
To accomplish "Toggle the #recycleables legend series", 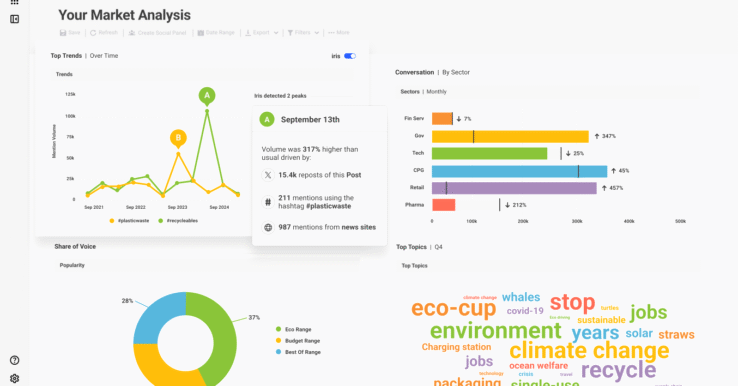I will coord(178,221).
